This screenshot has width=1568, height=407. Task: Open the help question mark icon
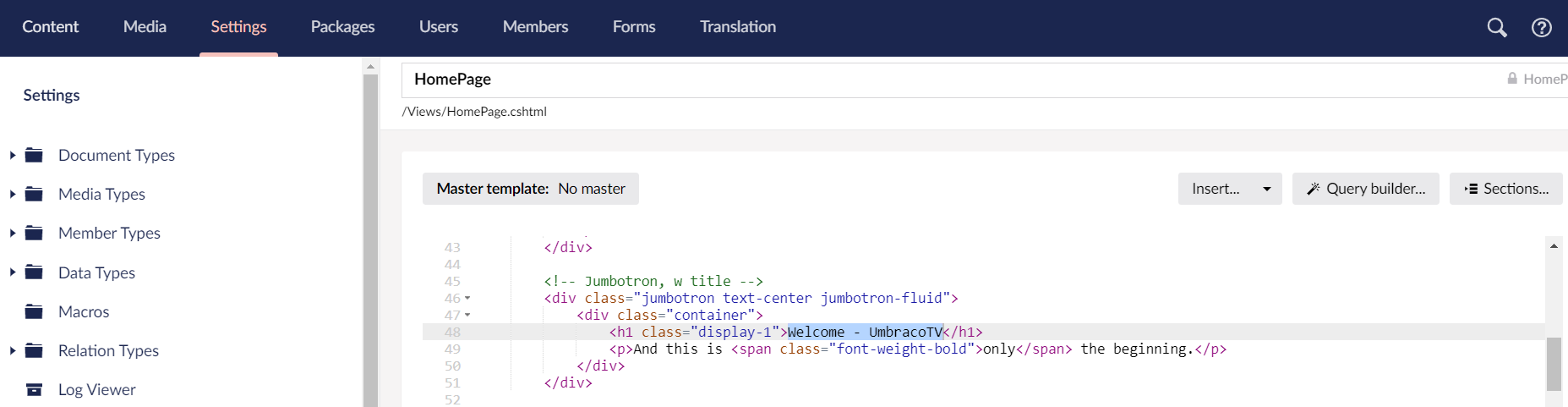(1541, 27)
